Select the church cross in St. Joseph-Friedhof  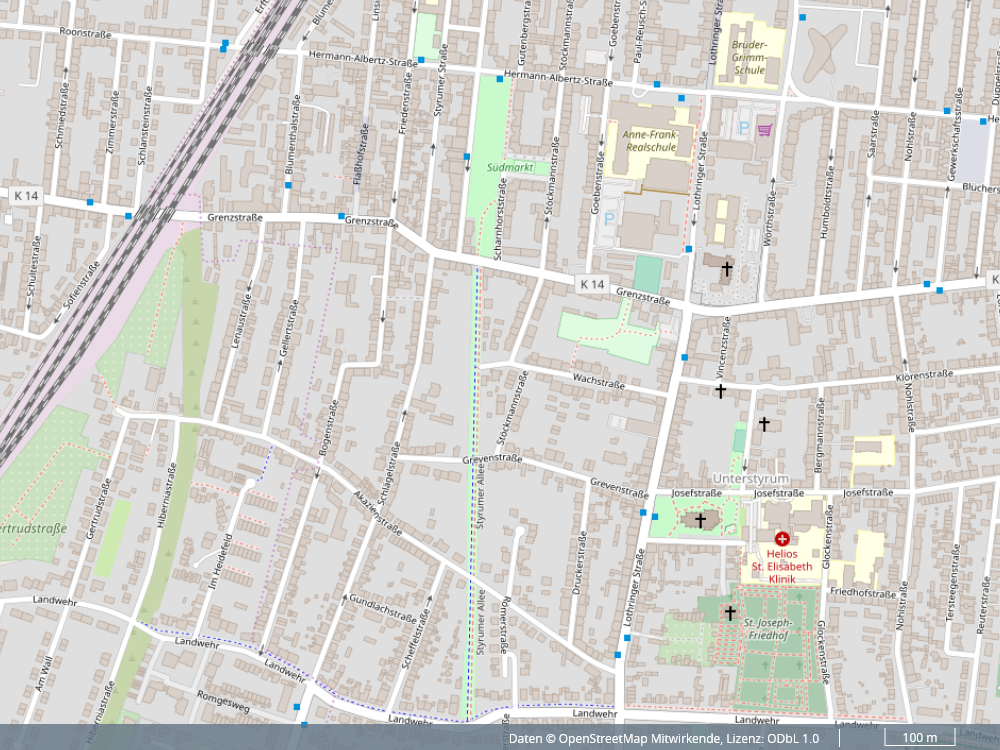730,612
